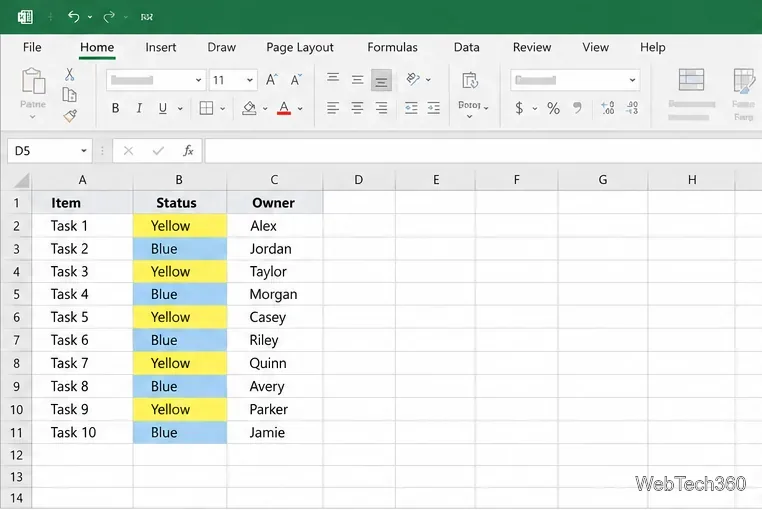Open Insert Function fx
Viewport: 762px width, 510px height.
coord(188,151)
